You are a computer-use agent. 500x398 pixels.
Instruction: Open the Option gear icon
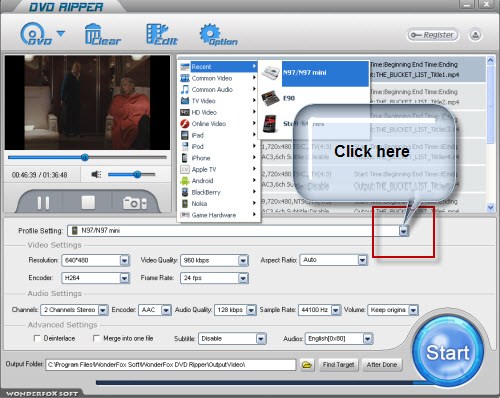tap(218, 34)
